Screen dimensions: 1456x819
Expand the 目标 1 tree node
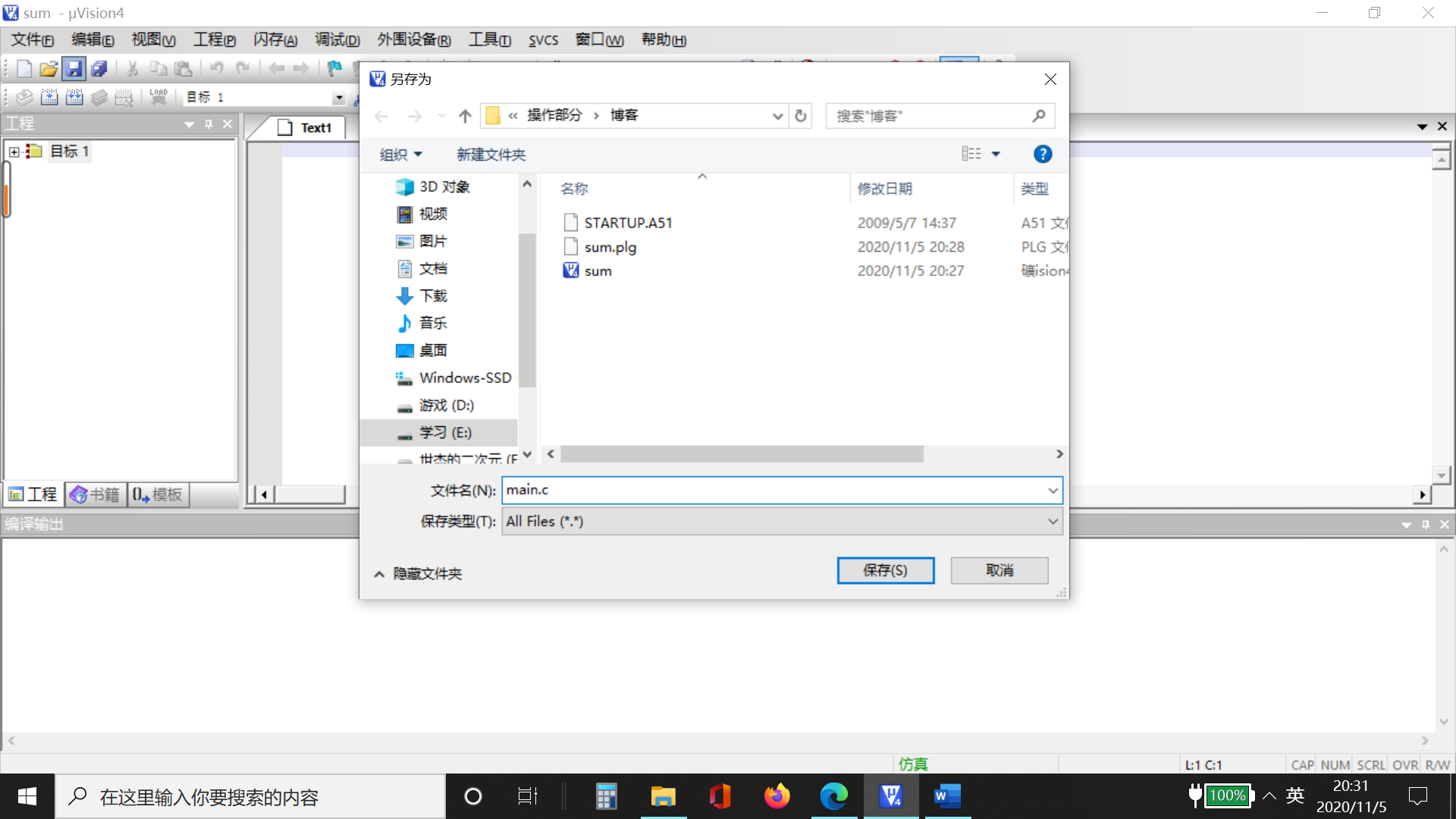(x=14, y=152)
